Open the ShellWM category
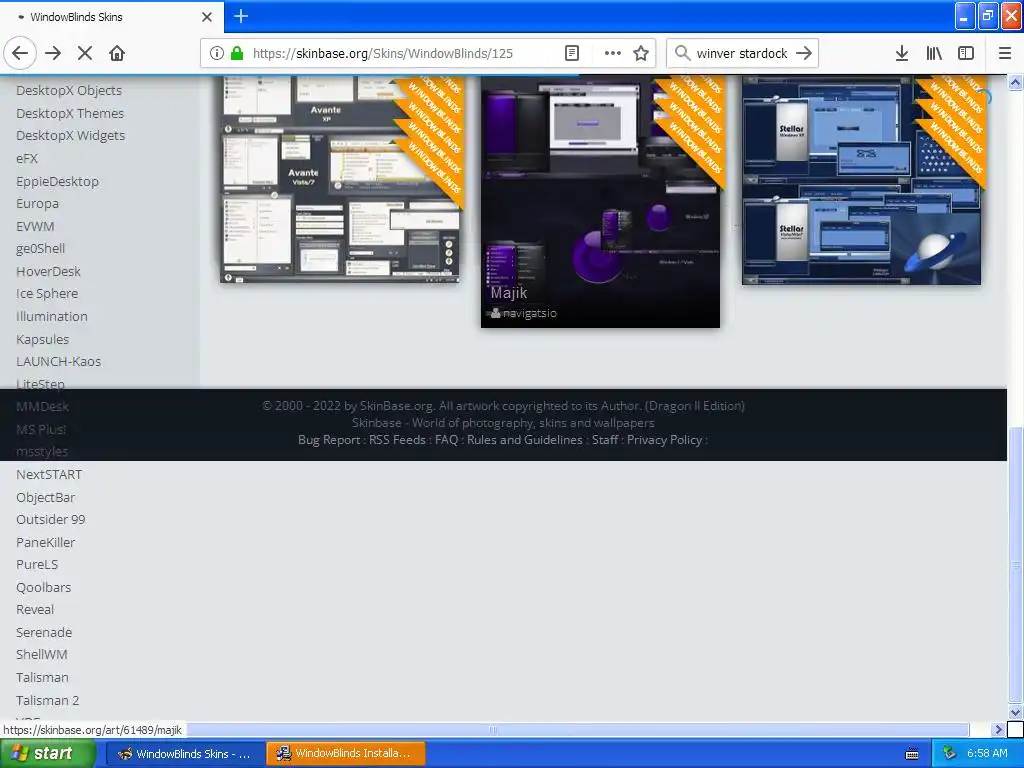 click(42, 655)
